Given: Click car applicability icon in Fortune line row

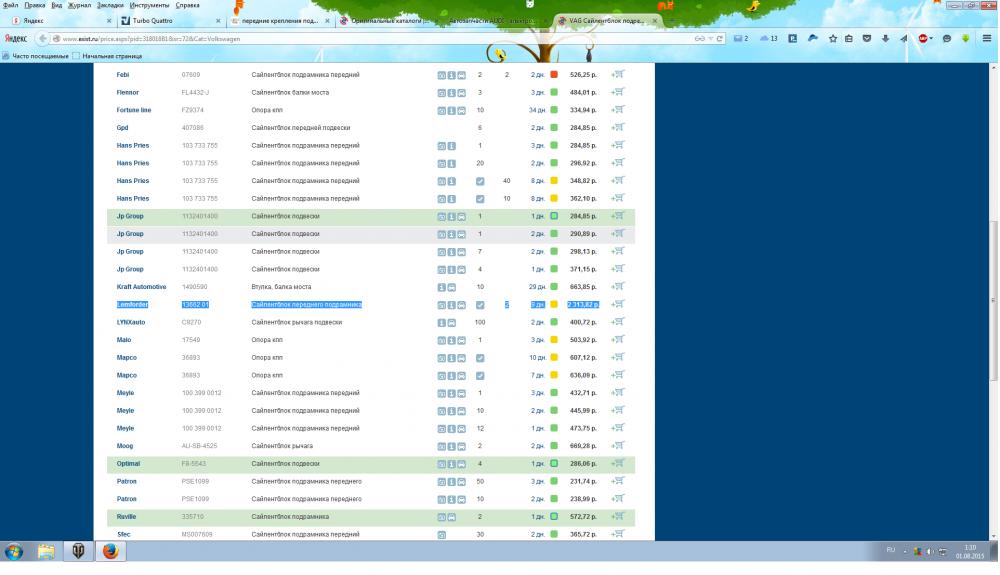Looking at the screenshot, I should point(461,110).
